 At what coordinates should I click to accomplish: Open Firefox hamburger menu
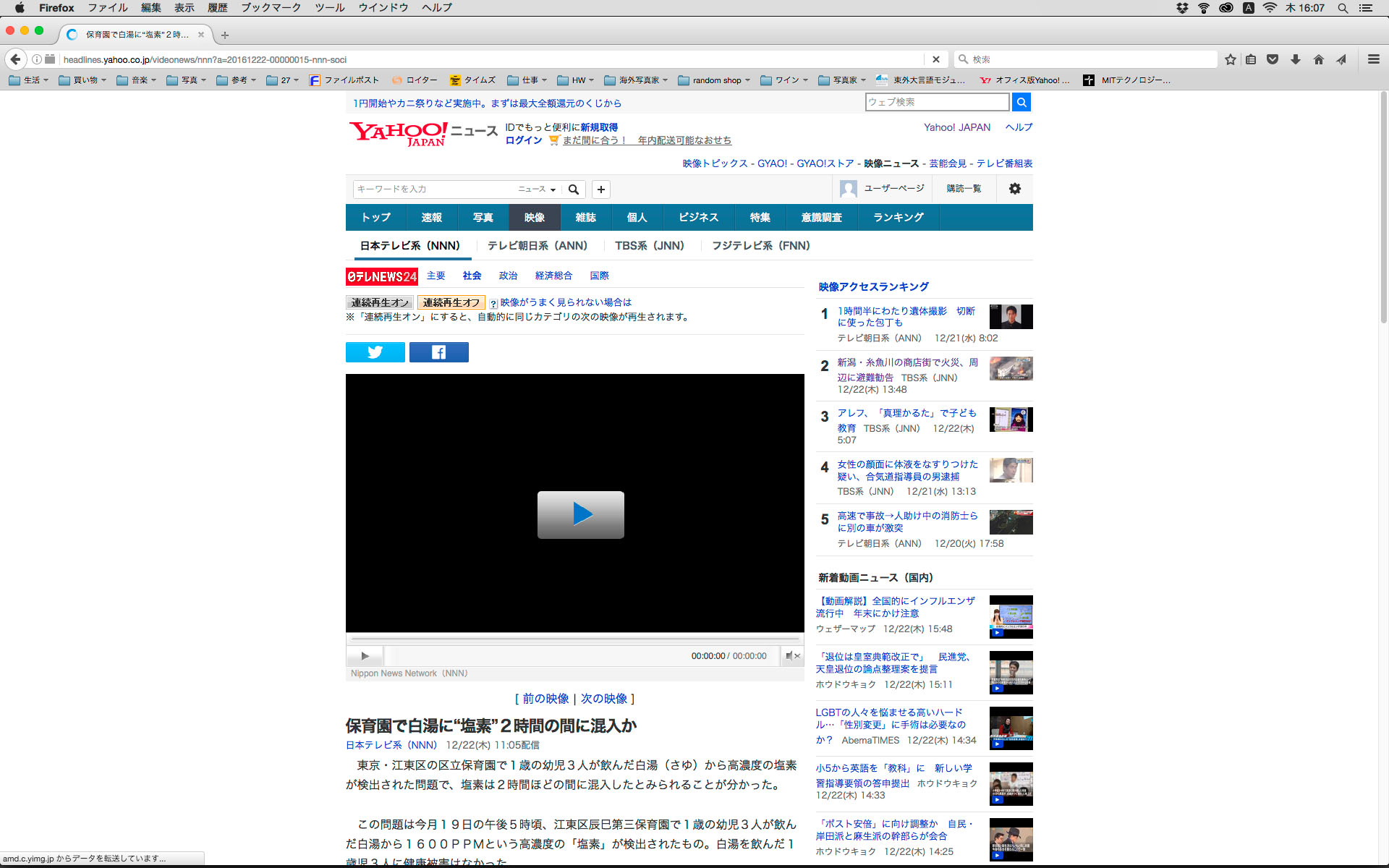coord(1373,59)
